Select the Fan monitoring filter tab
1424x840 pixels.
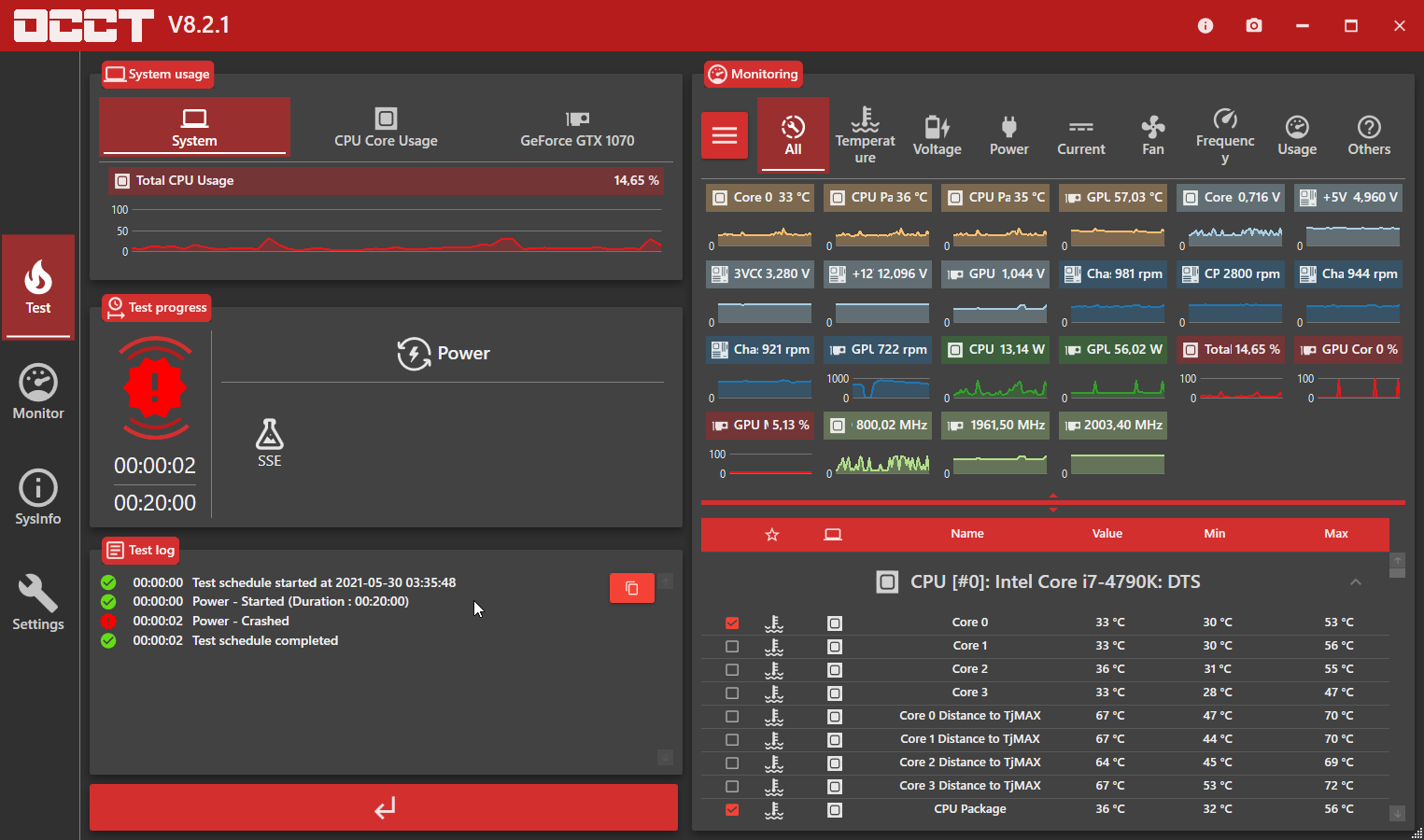[1153, 134]
